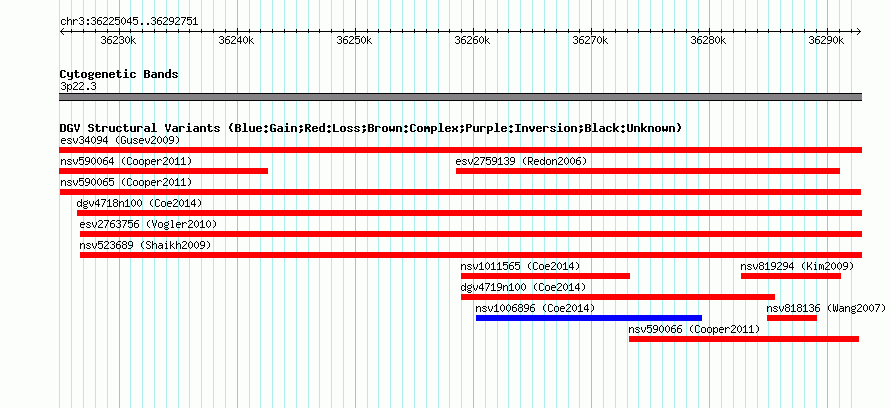Screen dimensions: 890x408
Task: Click the 36270k ruler tick label
Action: tap(590, 40)
